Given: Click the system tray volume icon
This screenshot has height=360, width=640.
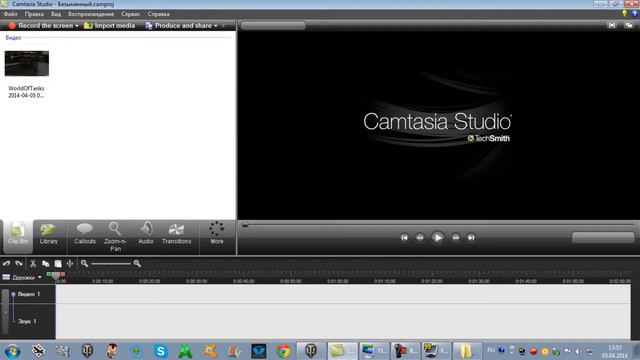Looking at the screenshot, I should (578, 351).
